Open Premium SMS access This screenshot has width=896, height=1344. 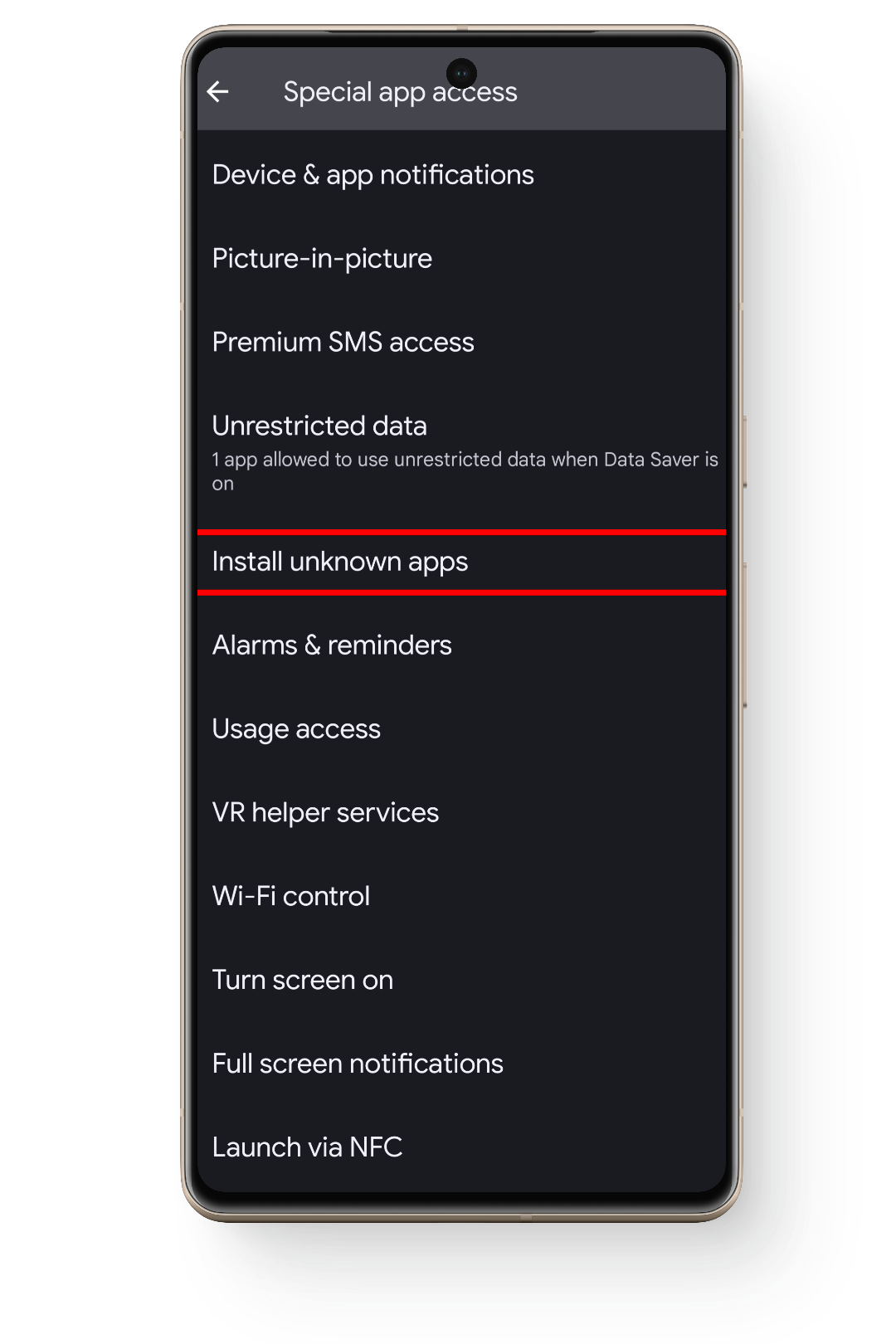click(x=343, y=343)
